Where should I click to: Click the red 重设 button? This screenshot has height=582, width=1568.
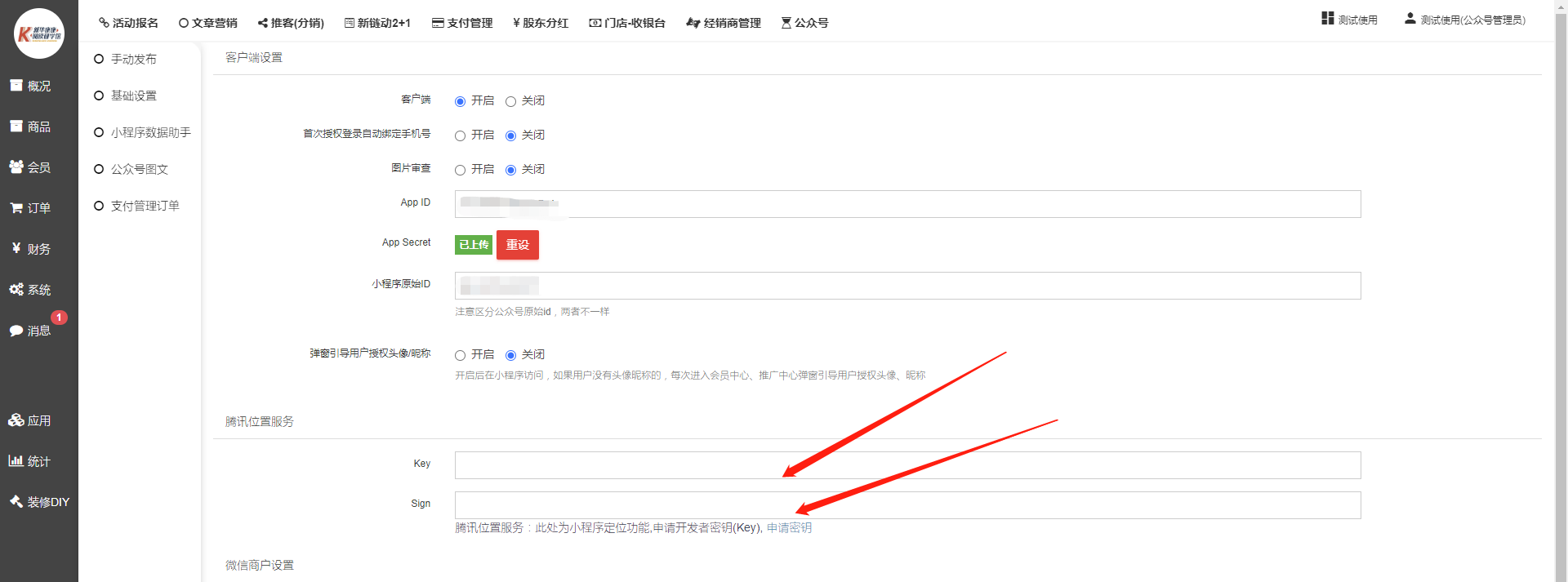518,245
